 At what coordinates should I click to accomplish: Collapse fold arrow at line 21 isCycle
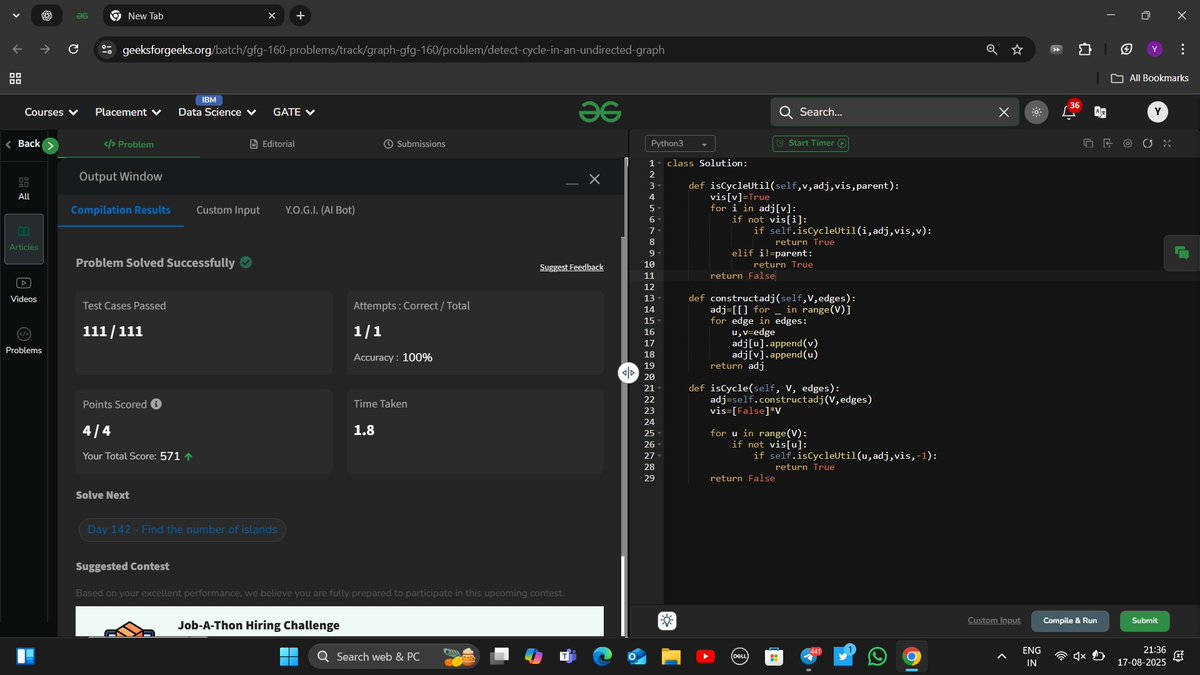[660, 388]
